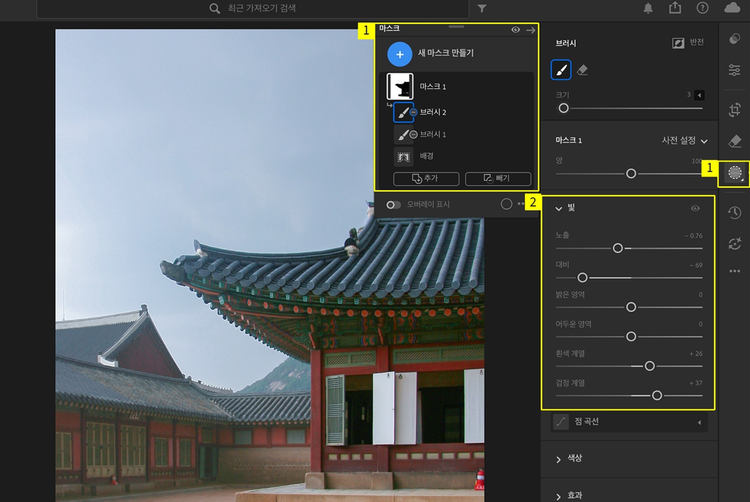This screenshot has width=750, height=502.
Task: Click the 어두운 영역 shadows slider handle
Action: [631, 337]
